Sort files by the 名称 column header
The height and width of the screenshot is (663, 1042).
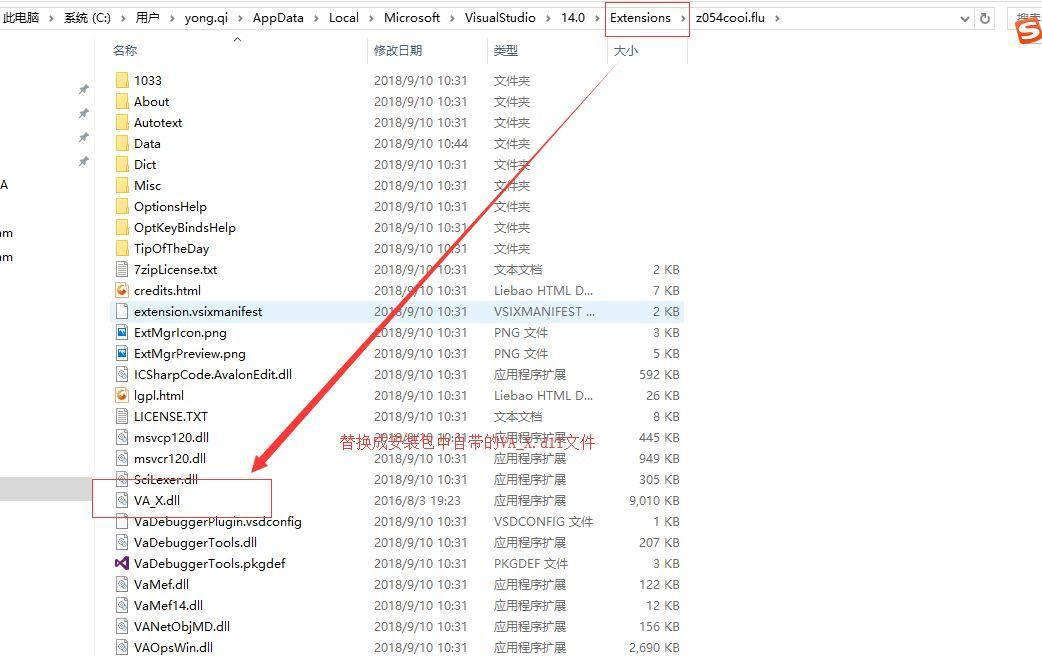pyautogui.click(x=125, y=50)
